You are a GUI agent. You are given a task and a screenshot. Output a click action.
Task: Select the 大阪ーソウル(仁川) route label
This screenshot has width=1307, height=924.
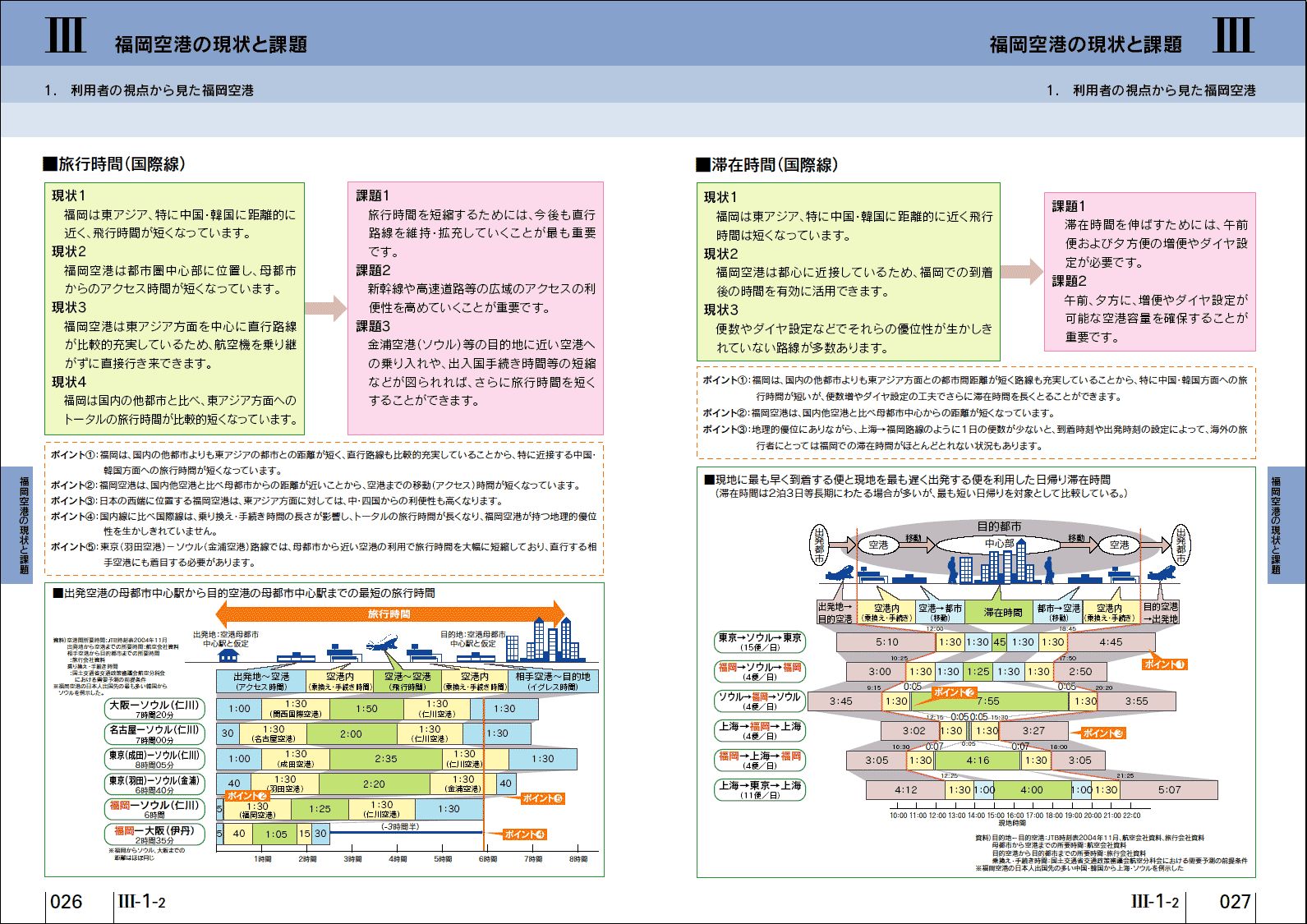tap(154, 709)
